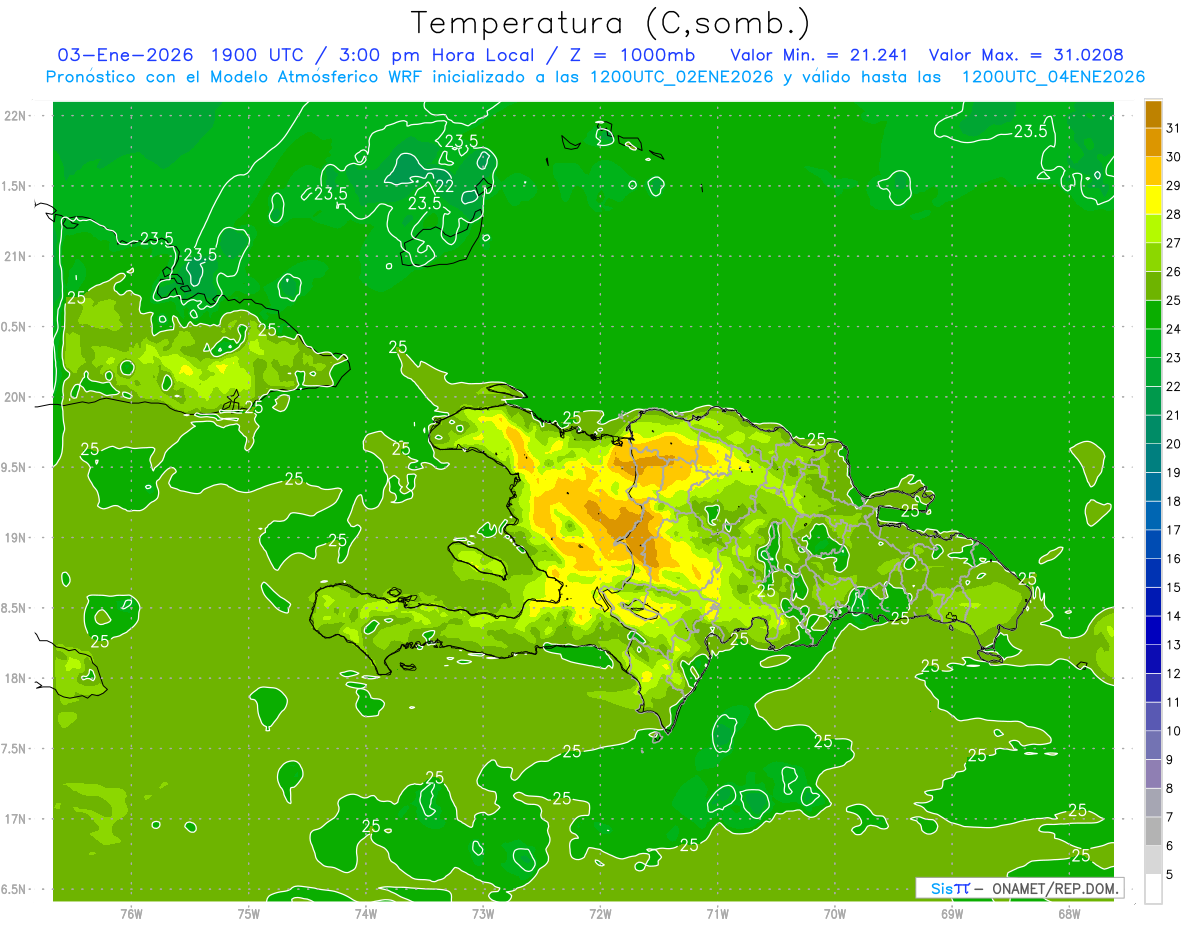Screen dimensions: 1200x927
Task: Click the "72W" longitude axis label
Action: click(600, 913)
